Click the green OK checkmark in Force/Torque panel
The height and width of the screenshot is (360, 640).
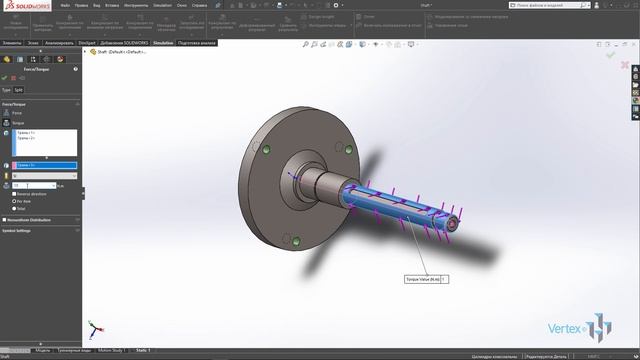4,78
